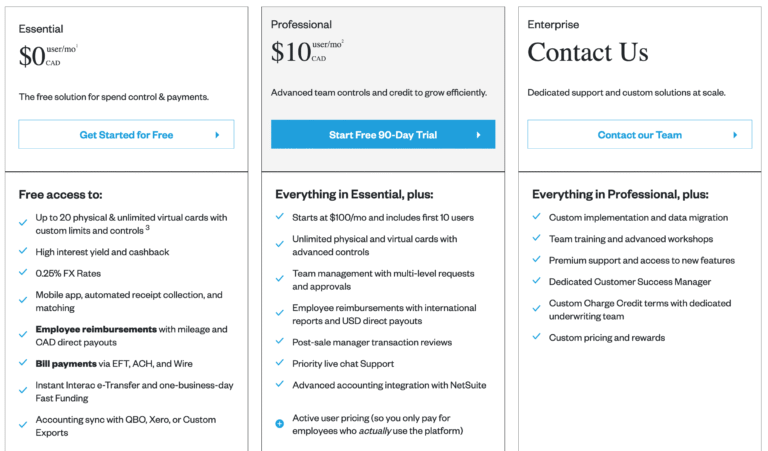Start the Free 90-Day Trial
The image size is (768, 451).
382,135
